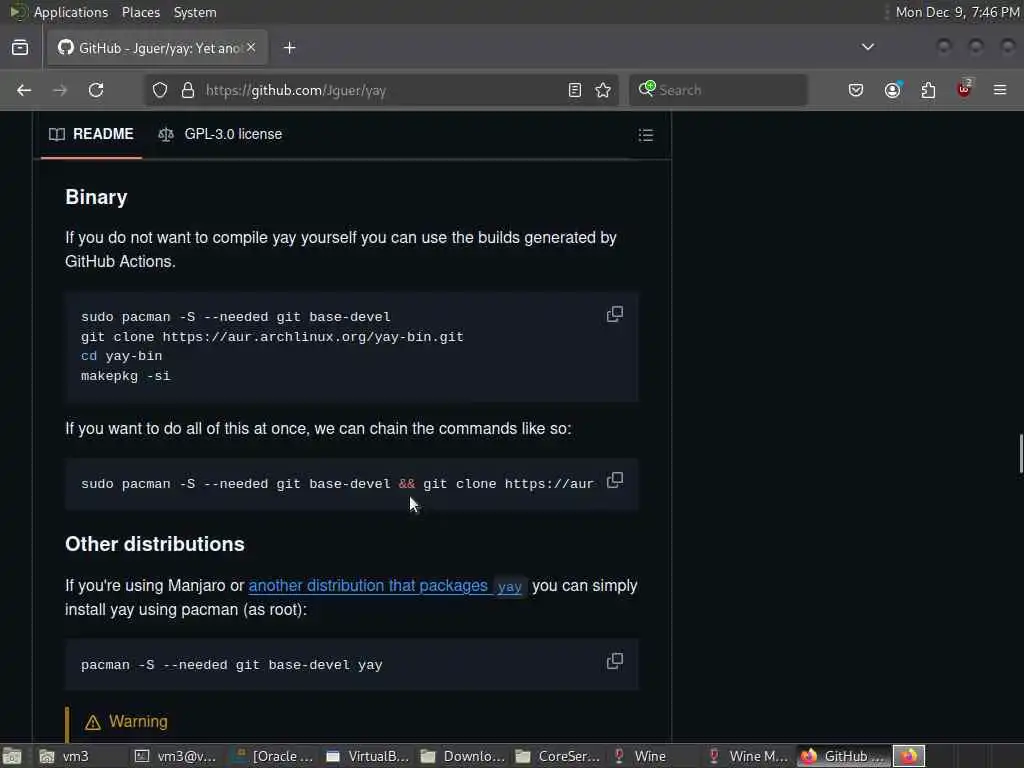Switch to GitHub Firefox taskbar item
This screenshot has height=768, width=1024.
[x=844, y=756]
